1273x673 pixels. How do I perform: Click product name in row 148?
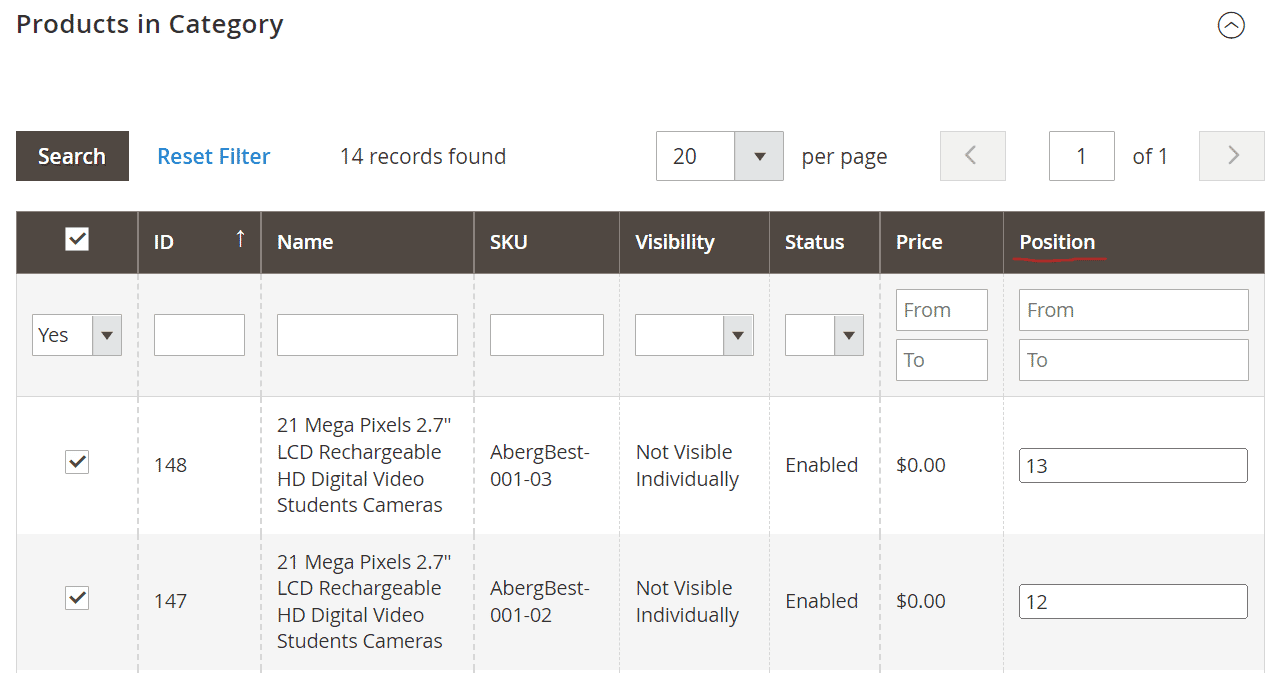tap(364, 465)
